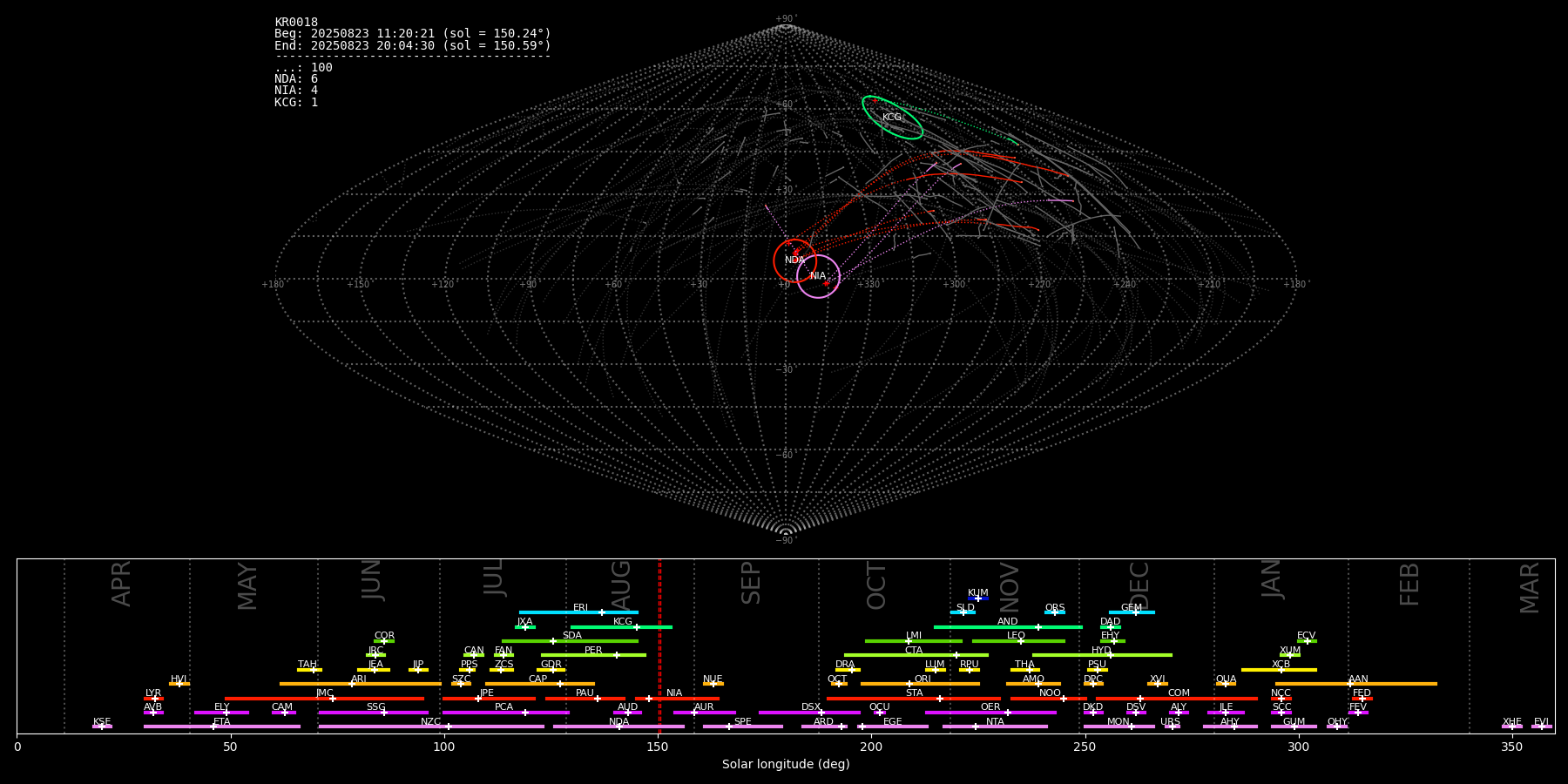Click the DRA shower label in timeline
The image size is (1568, 784).
(x=846, y=665)
